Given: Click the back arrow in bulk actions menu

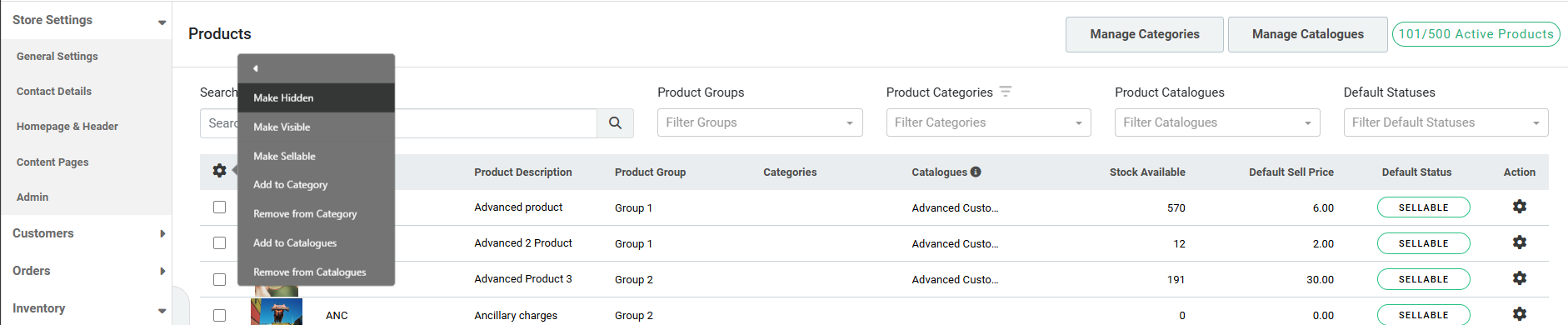Looking at the screenshot, I should pyautogui.click(x=255, y=68).
